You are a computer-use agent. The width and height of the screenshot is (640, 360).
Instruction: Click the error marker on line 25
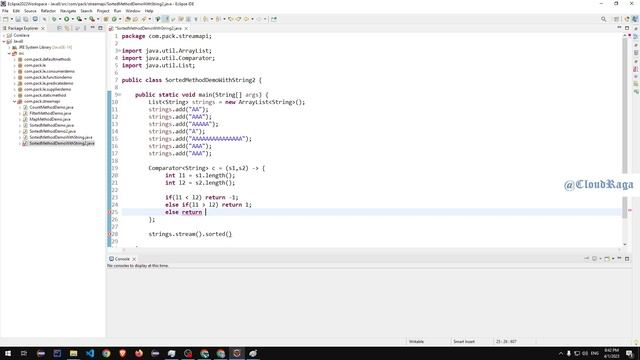[109, 212]
